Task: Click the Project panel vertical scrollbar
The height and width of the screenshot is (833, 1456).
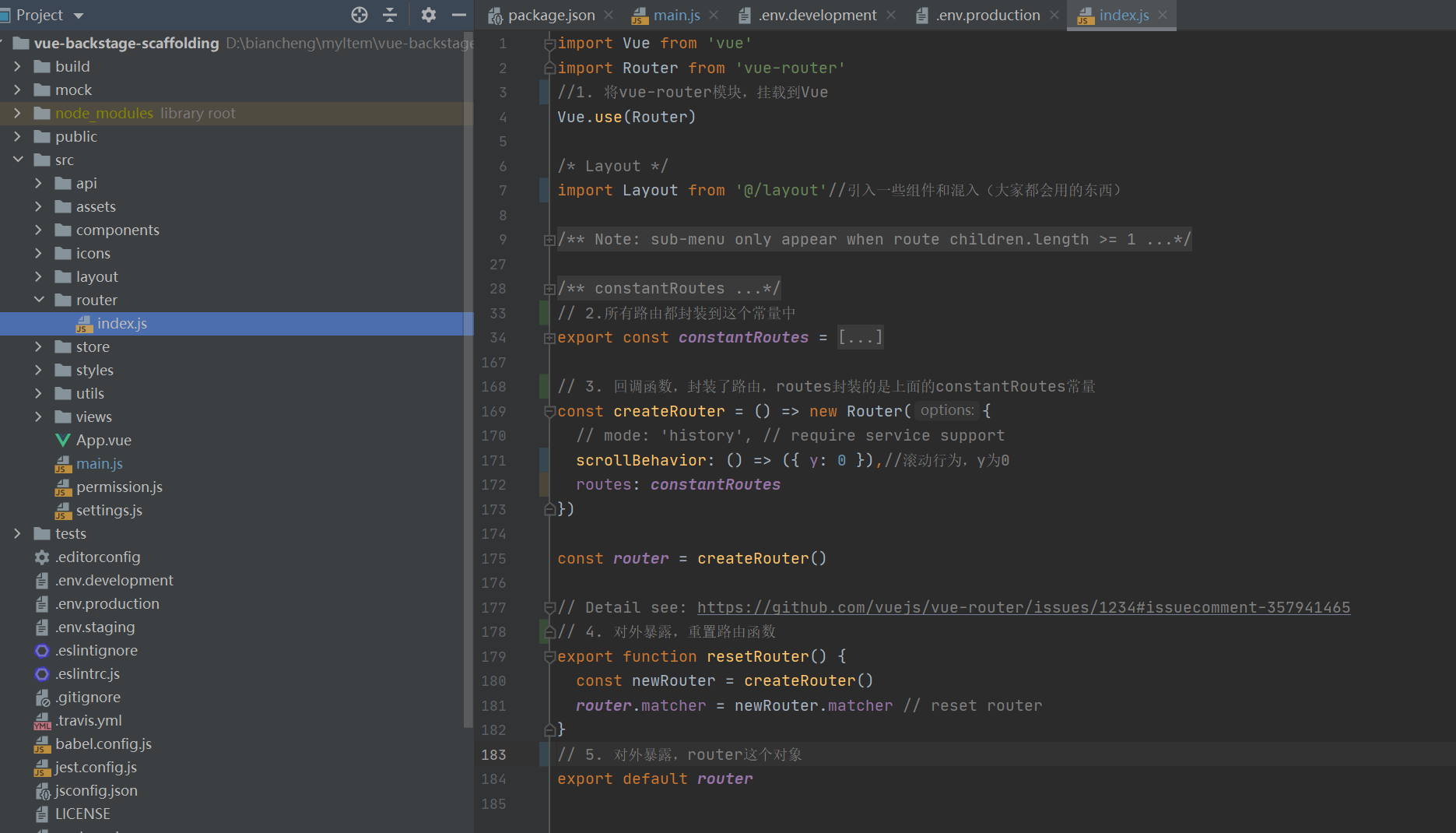Action: [468, 381]
